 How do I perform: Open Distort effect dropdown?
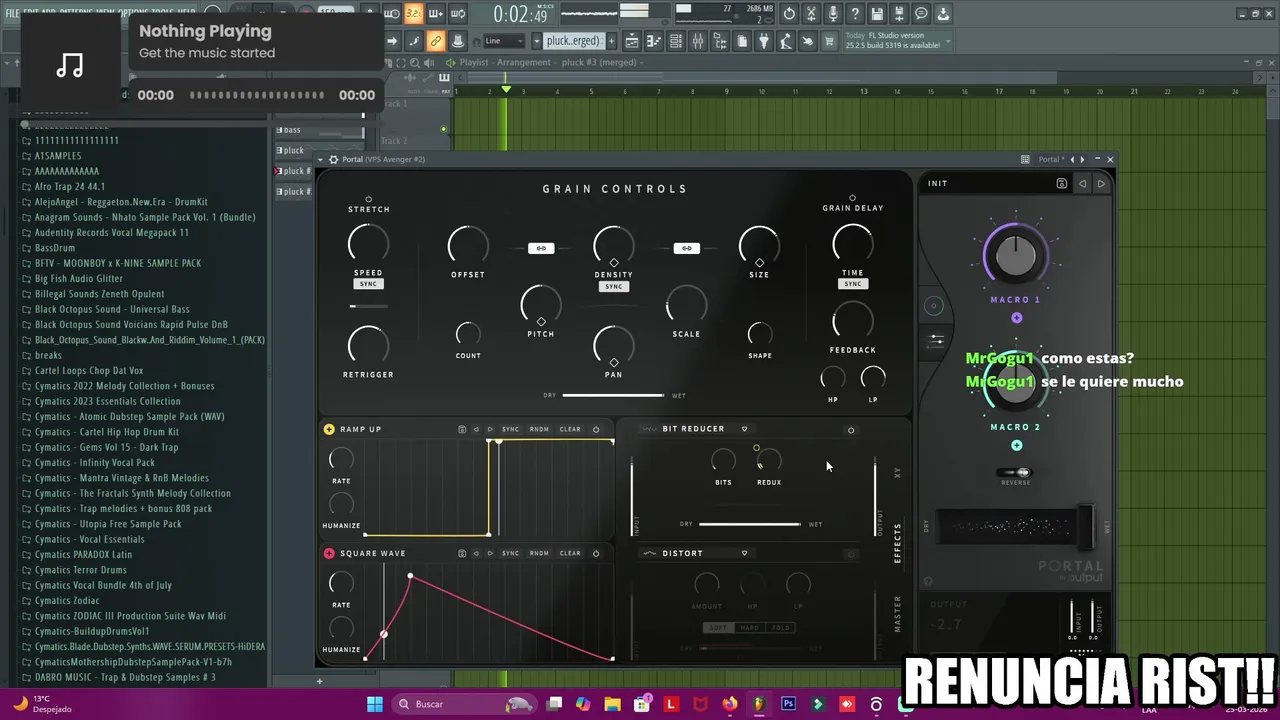[x=744, y=553]
